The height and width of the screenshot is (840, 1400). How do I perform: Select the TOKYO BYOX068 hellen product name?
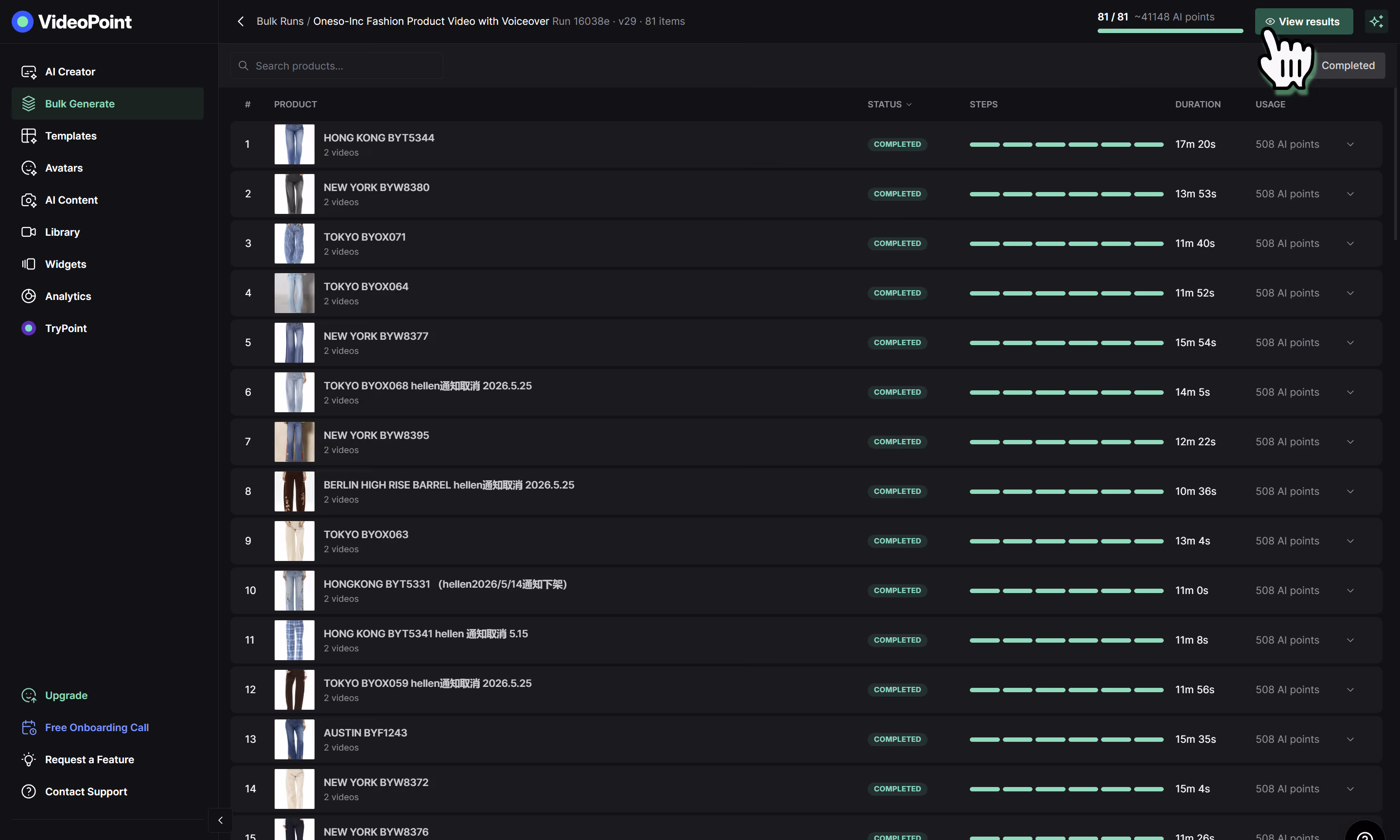pos(427,385)
